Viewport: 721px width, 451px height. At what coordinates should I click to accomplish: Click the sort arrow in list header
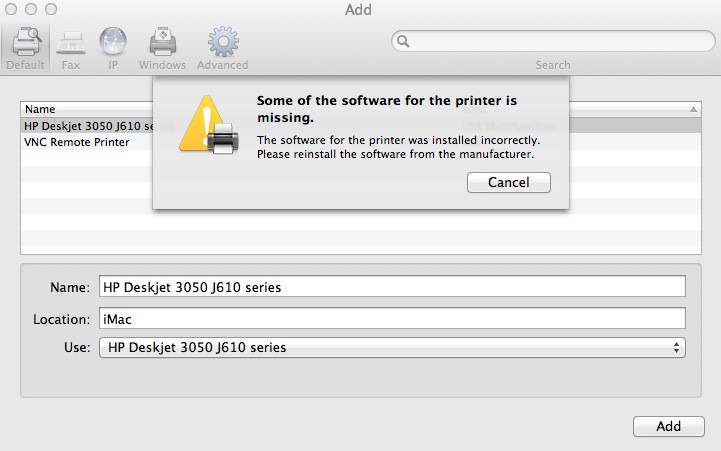[x=693, y=109]
